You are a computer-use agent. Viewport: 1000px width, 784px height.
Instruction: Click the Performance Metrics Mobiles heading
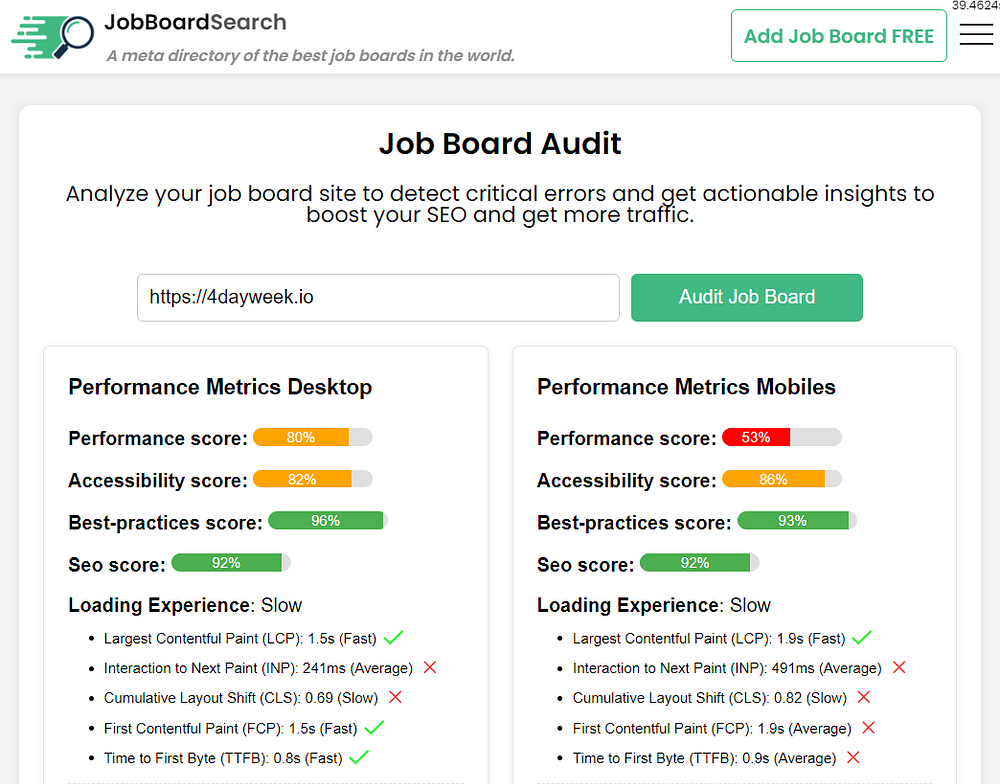coord(686,387)
